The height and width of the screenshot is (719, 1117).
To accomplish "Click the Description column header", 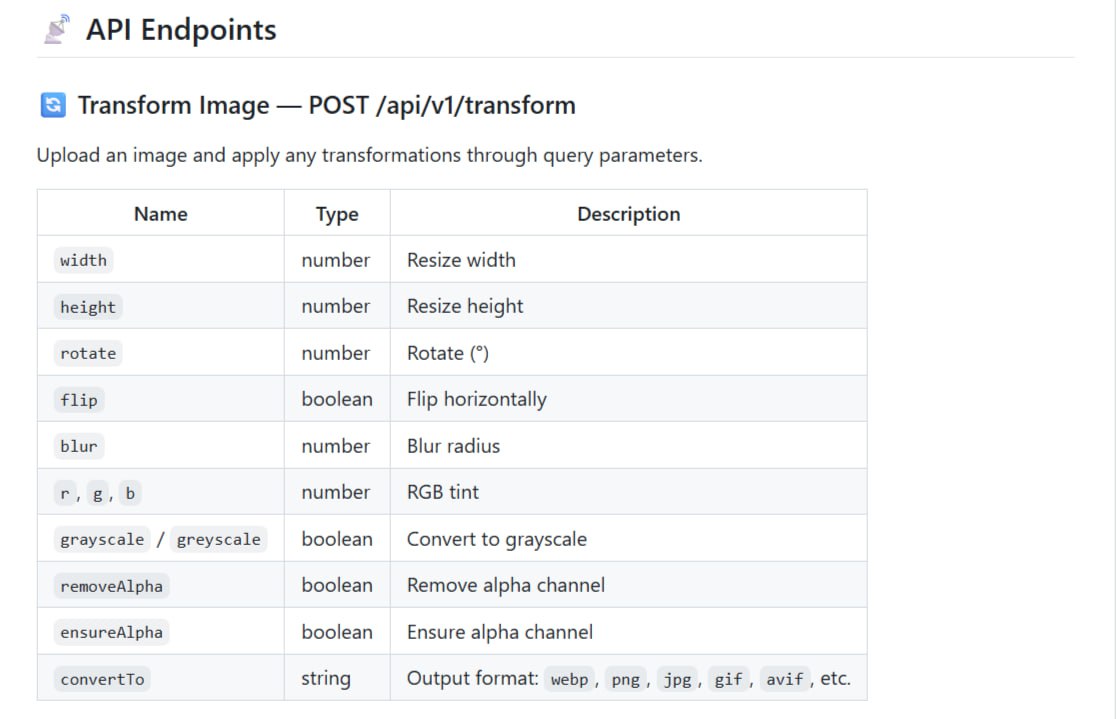I will [x=628, y=214].
